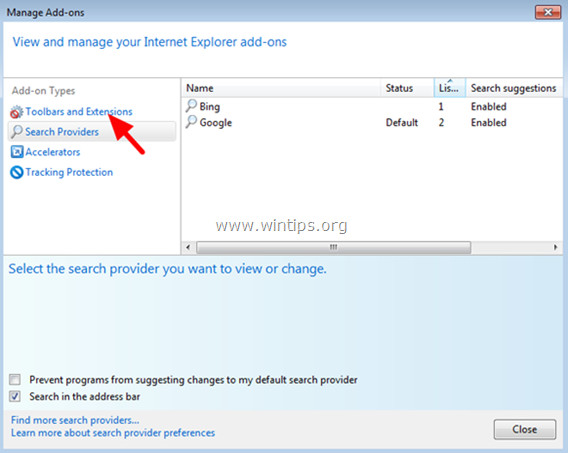Click the Search Providers magnifier icon
The height and width of the screenshot is (453, 568).
click(x=16, y=132)
